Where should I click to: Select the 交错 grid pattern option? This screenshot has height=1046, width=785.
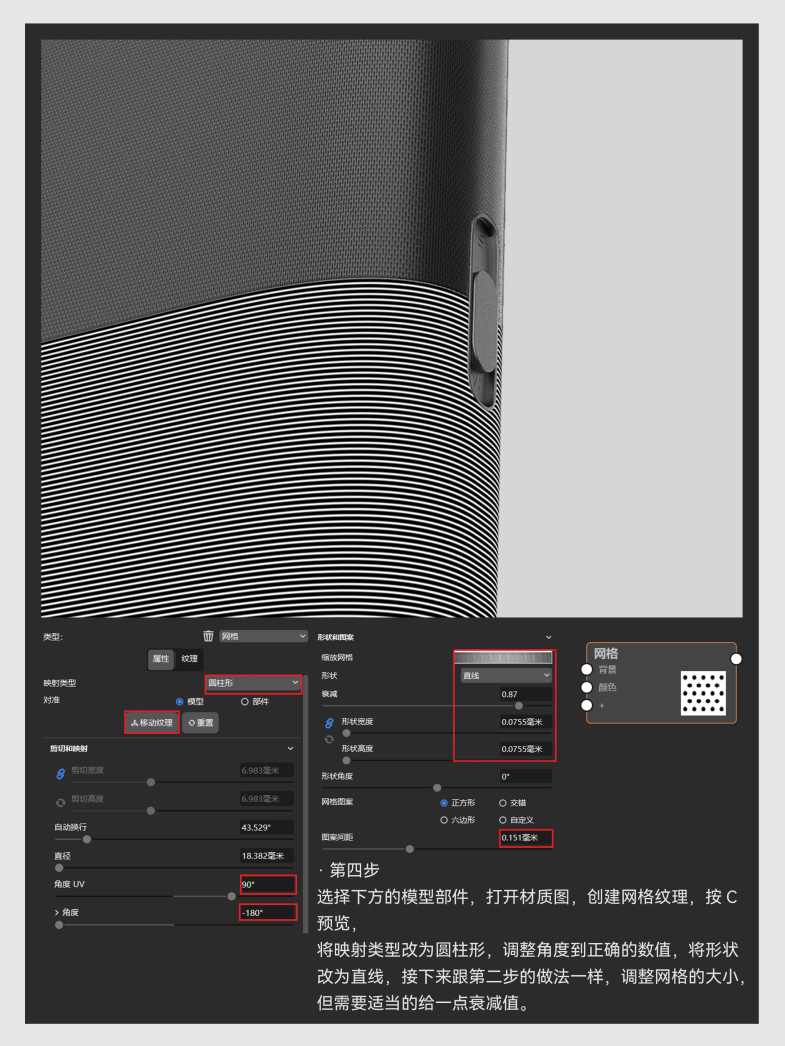(503, 803)
